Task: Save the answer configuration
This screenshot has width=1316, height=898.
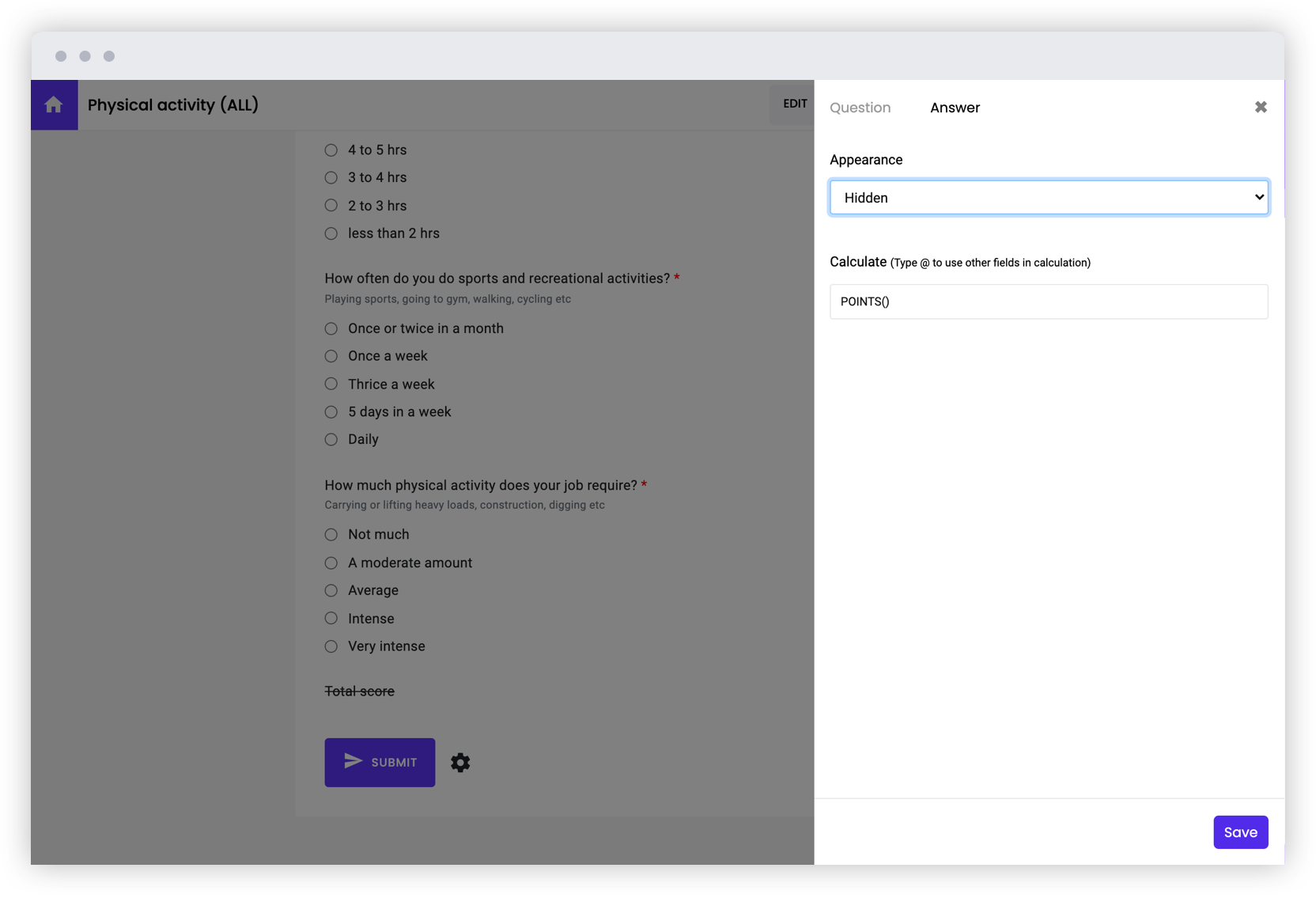Action: coord(1240,832)
